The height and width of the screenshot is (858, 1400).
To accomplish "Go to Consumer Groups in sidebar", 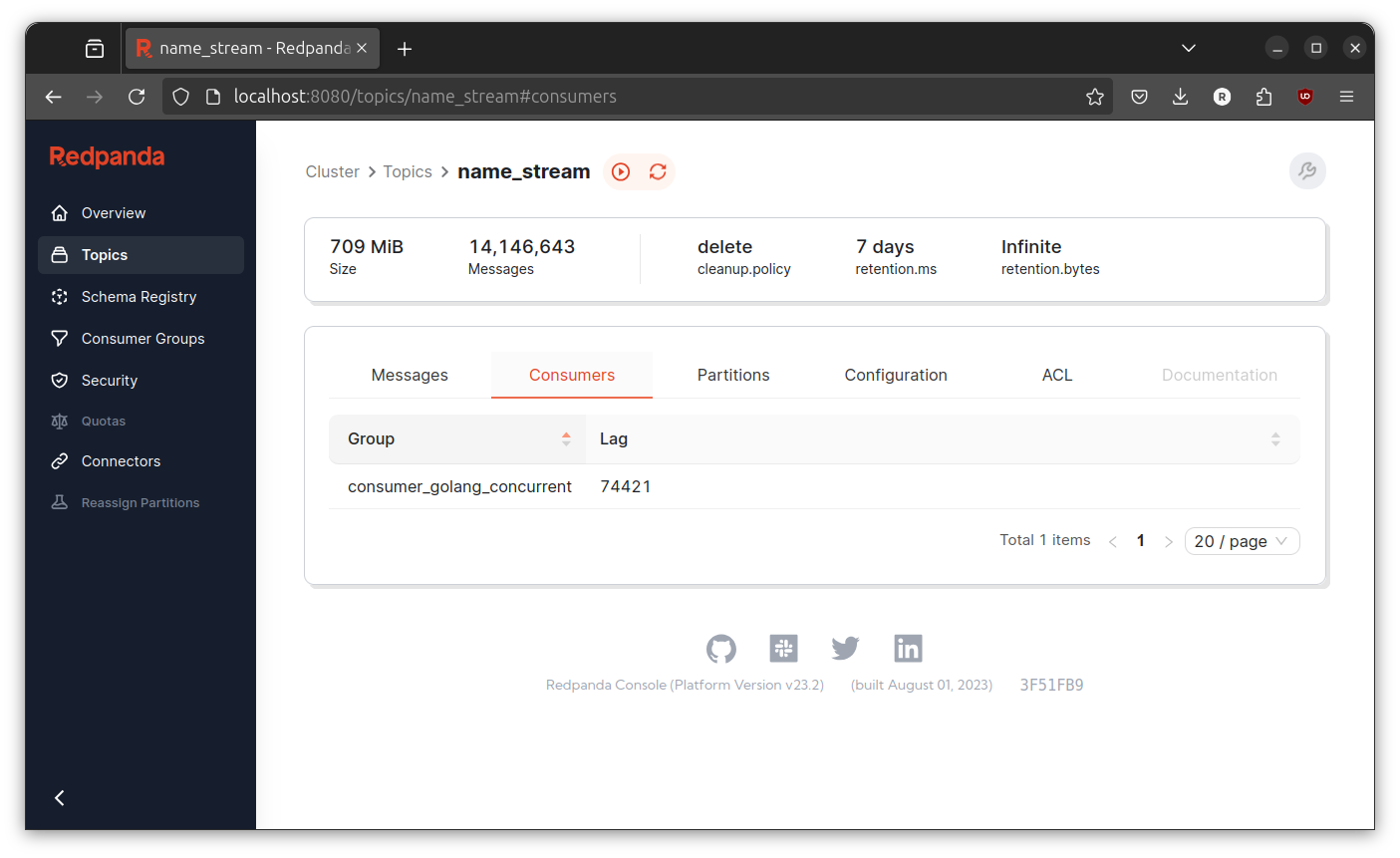I will (x=140, y=339).
